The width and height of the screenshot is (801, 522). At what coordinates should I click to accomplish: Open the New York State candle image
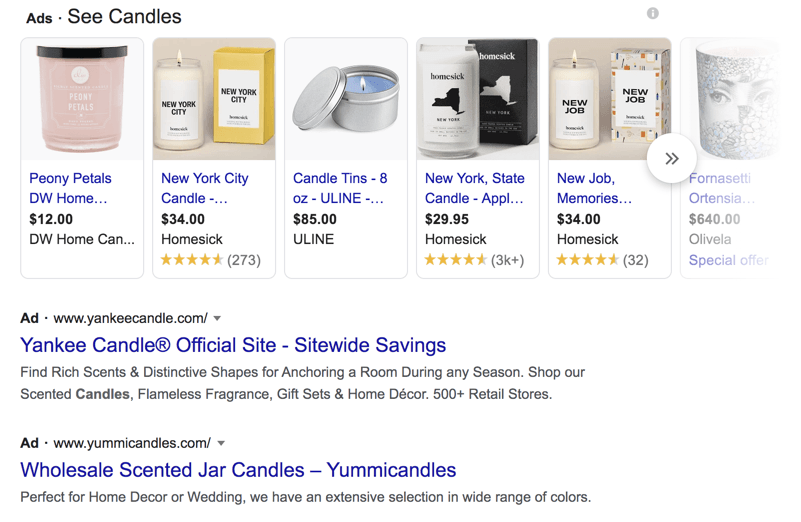(478, 100)
